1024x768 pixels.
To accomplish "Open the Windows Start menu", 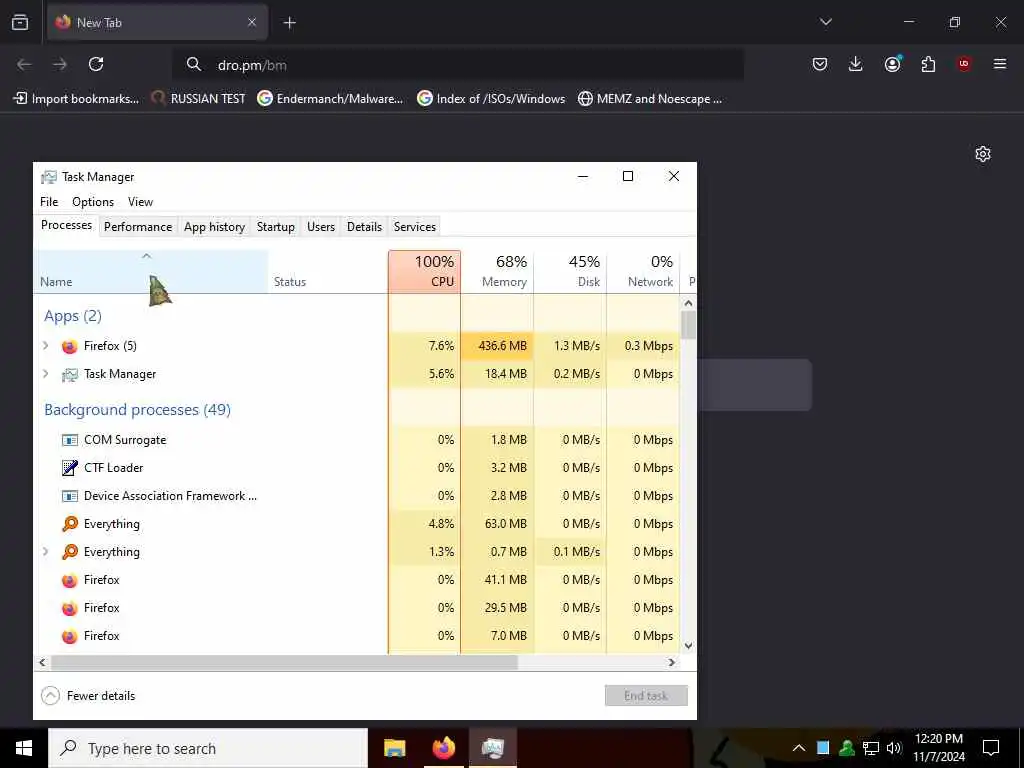I will pos(24,748).
